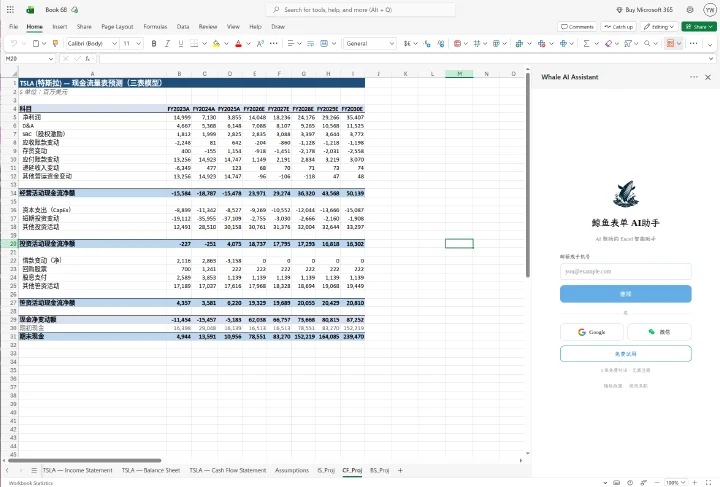The height and width of the screenshot is (487, 720).
Task: Switch to the Insert tab
Action: pyautogui.click(x=60, y=27)
